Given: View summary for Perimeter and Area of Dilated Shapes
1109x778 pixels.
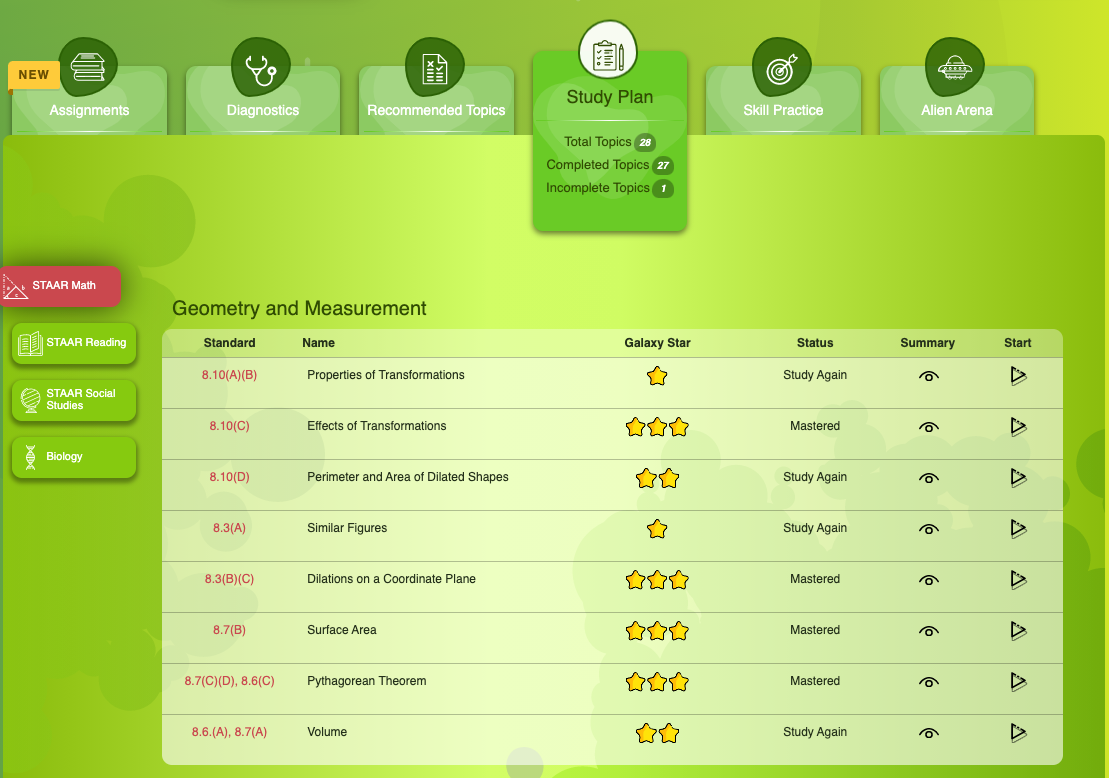Looking at the screenshot, I should coord(929,478).
